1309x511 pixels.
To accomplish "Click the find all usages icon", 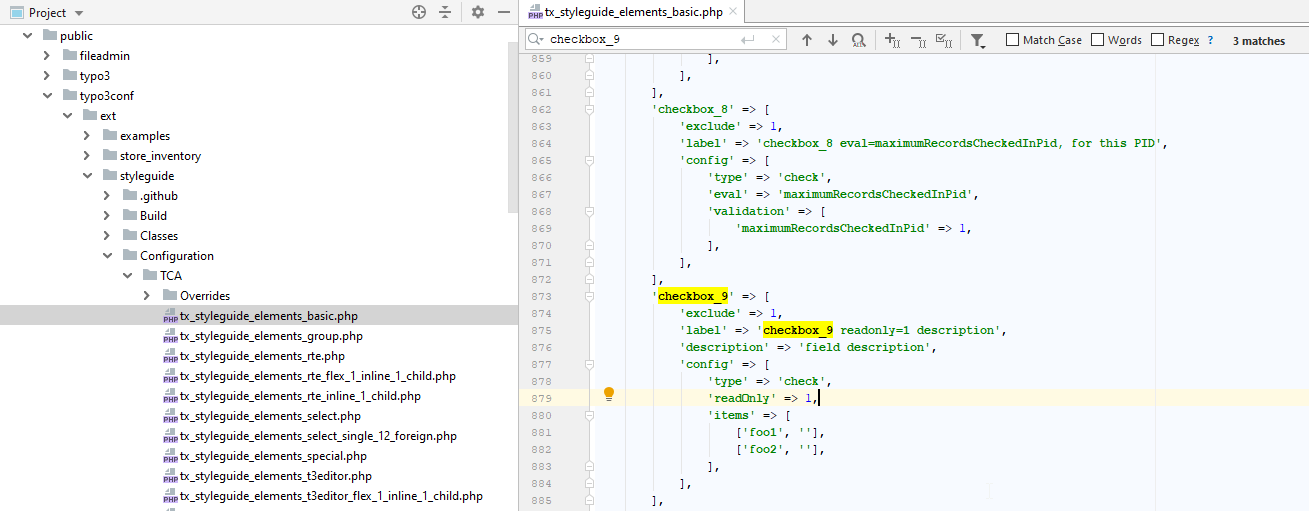I will 858,40.
